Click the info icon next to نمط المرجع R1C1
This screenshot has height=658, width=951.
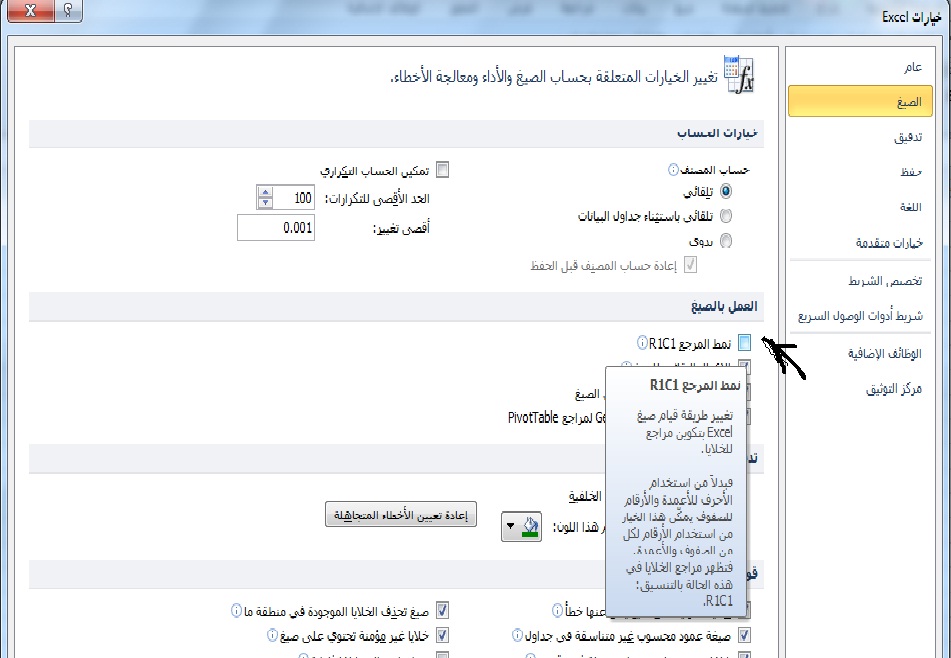(642, 343)
